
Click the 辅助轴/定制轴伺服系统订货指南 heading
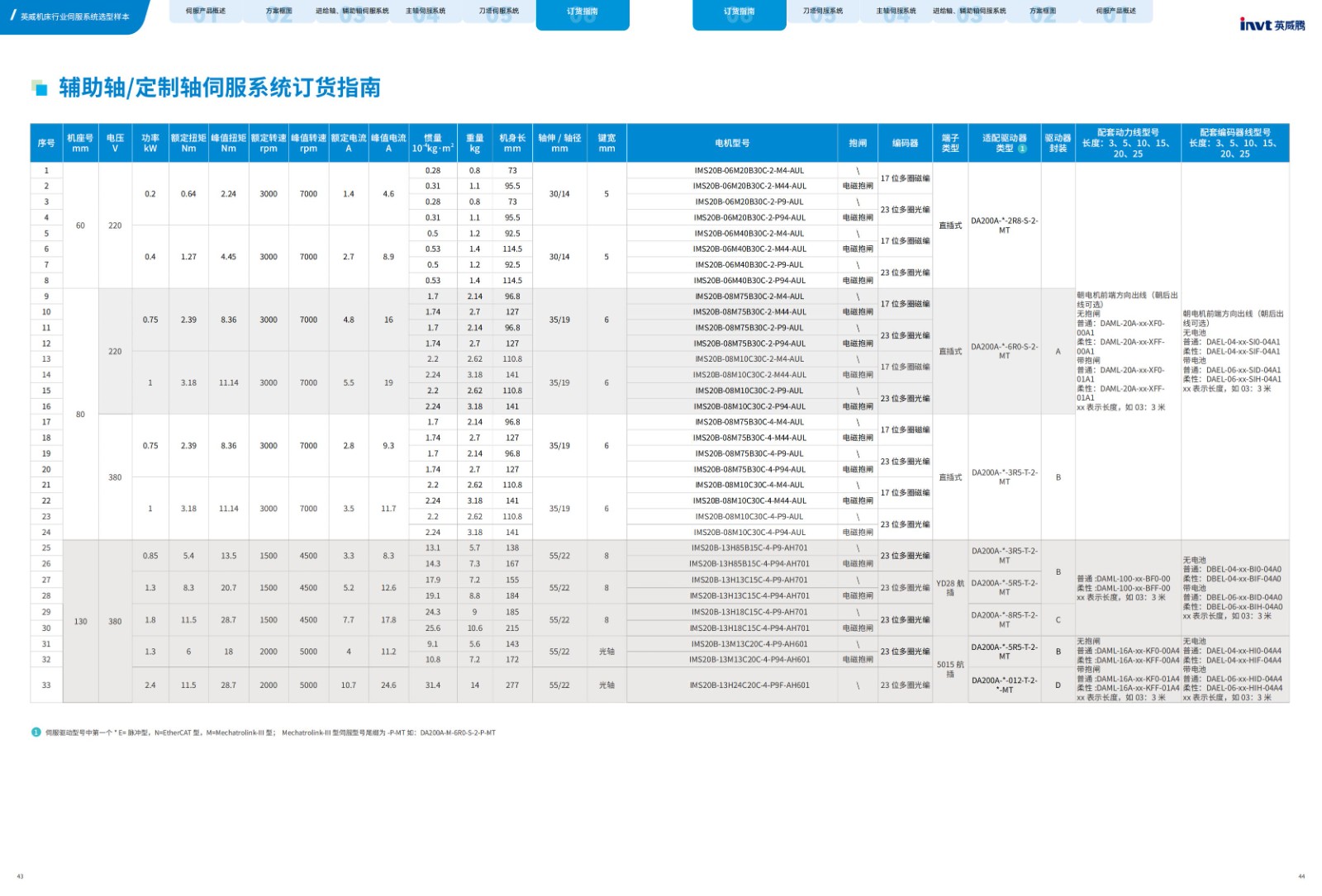coord(220,88)
